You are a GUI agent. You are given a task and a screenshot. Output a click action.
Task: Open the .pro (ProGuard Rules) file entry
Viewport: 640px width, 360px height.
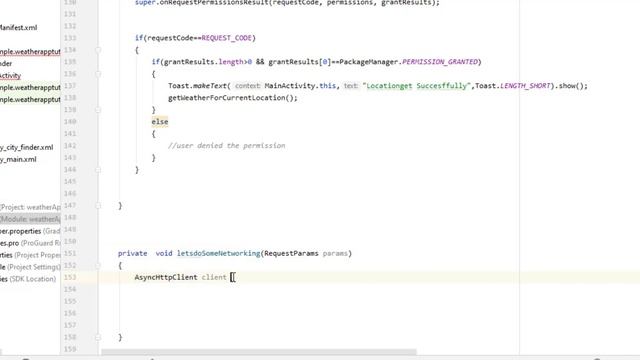tap(30, 243)
